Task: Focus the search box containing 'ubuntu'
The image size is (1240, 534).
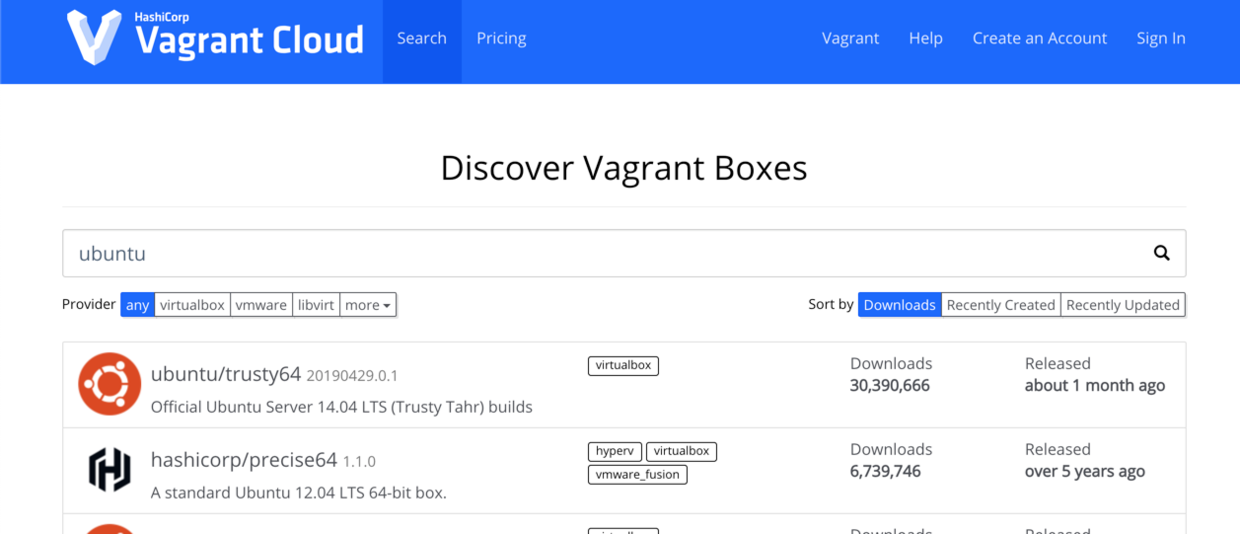Action: (x=600, y=253)
